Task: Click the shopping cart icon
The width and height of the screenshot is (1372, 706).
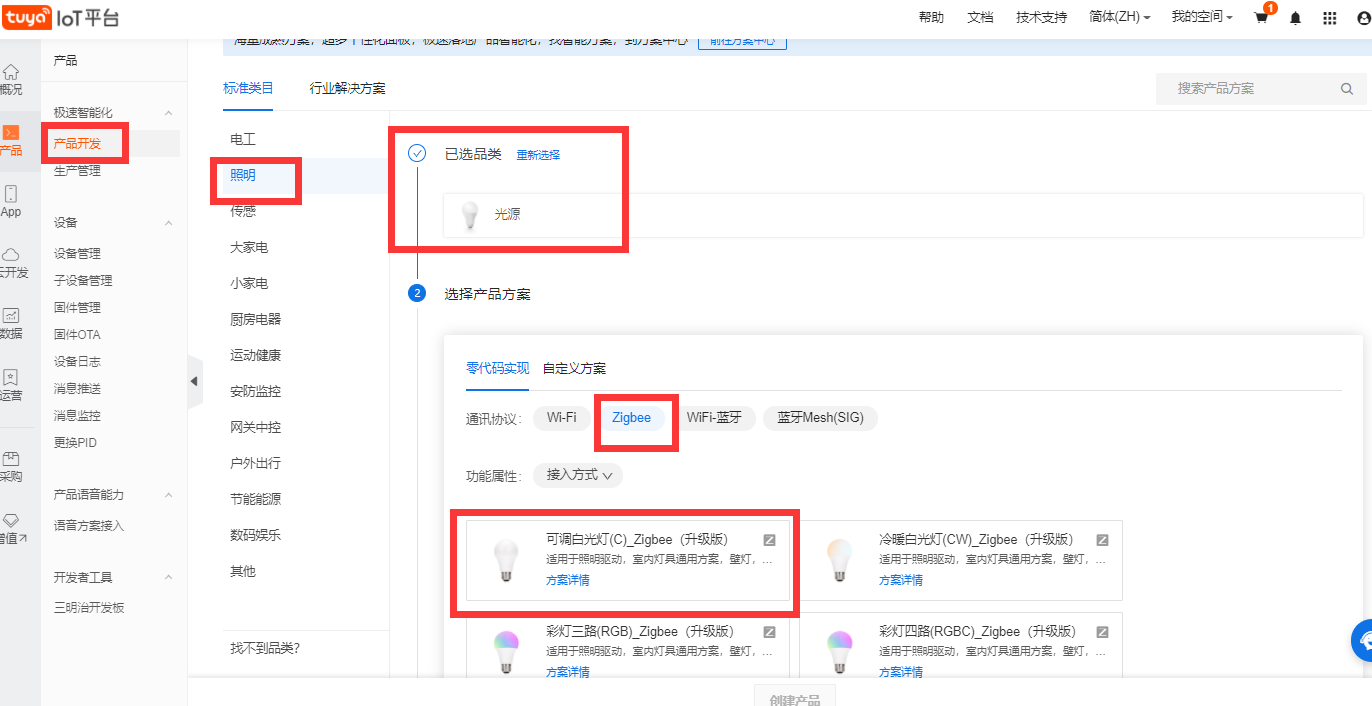Action: (x=1261, y=18)
